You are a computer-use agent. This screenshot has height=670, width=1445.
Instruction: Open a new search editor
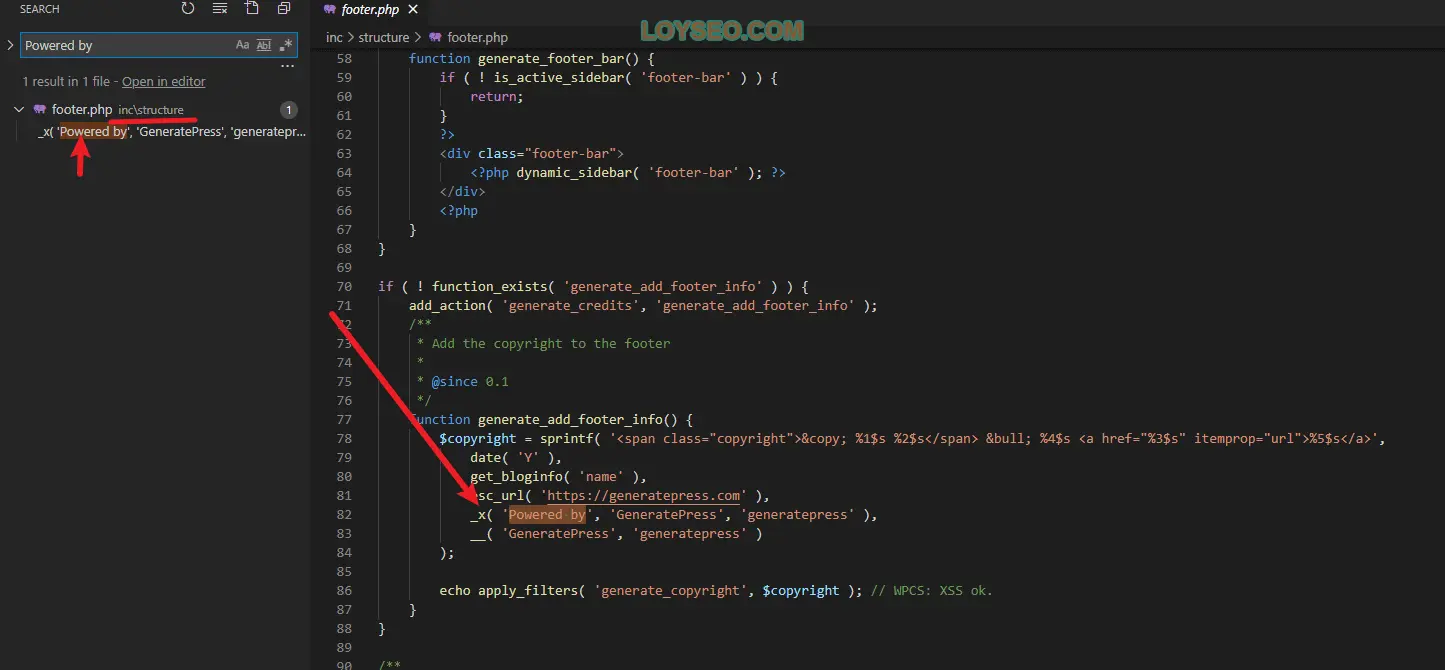252,9
